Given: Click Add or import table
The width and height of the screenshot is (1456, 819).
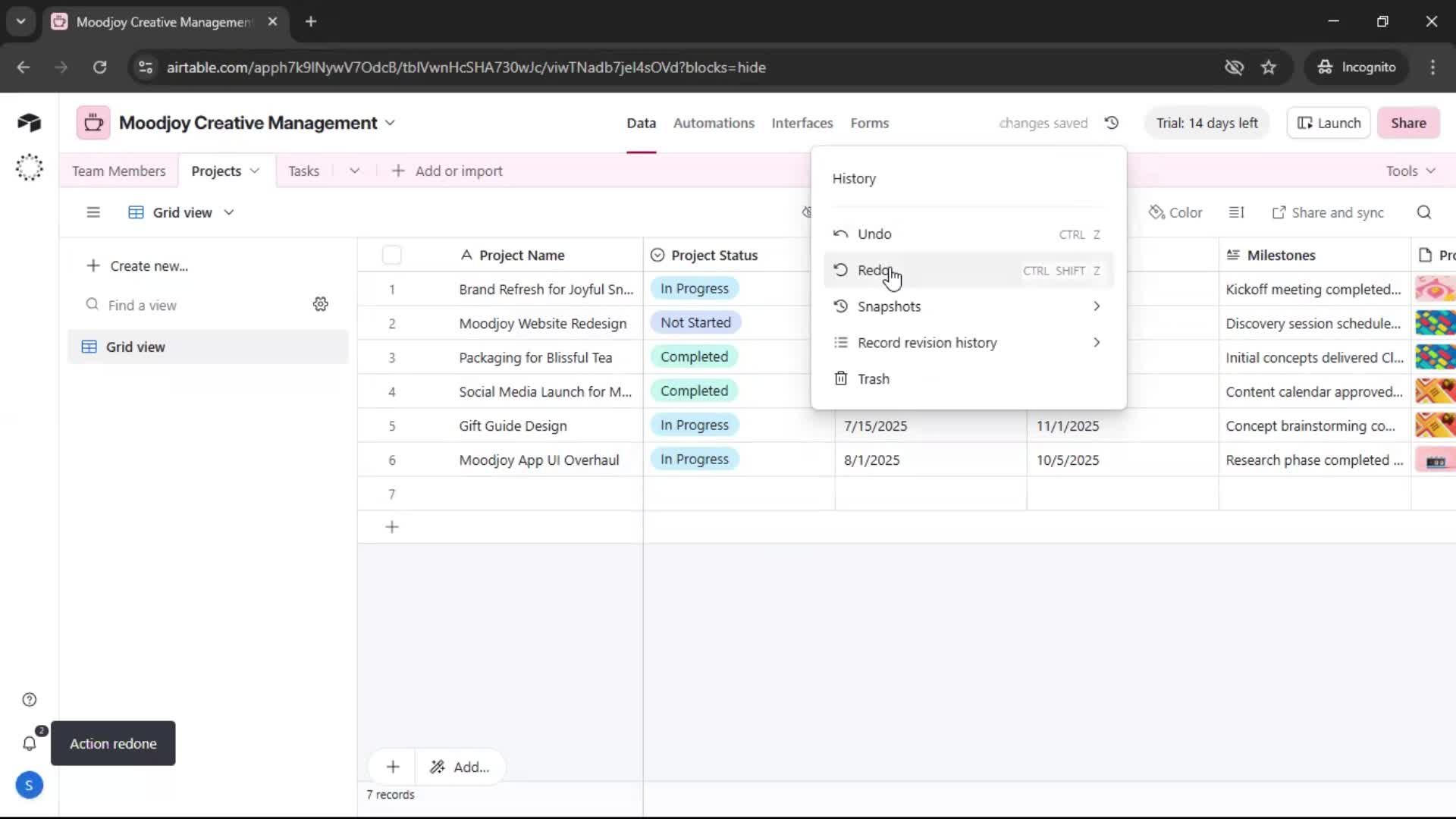Looking at the screenshot, I should coord(447,171).
